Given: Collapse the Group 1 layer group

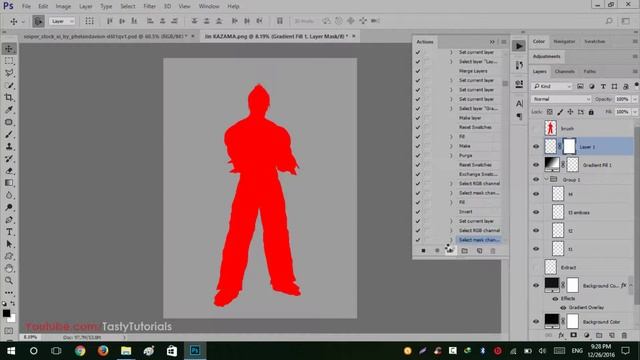Looking at the screenshot, I should (x=546, y=179).
